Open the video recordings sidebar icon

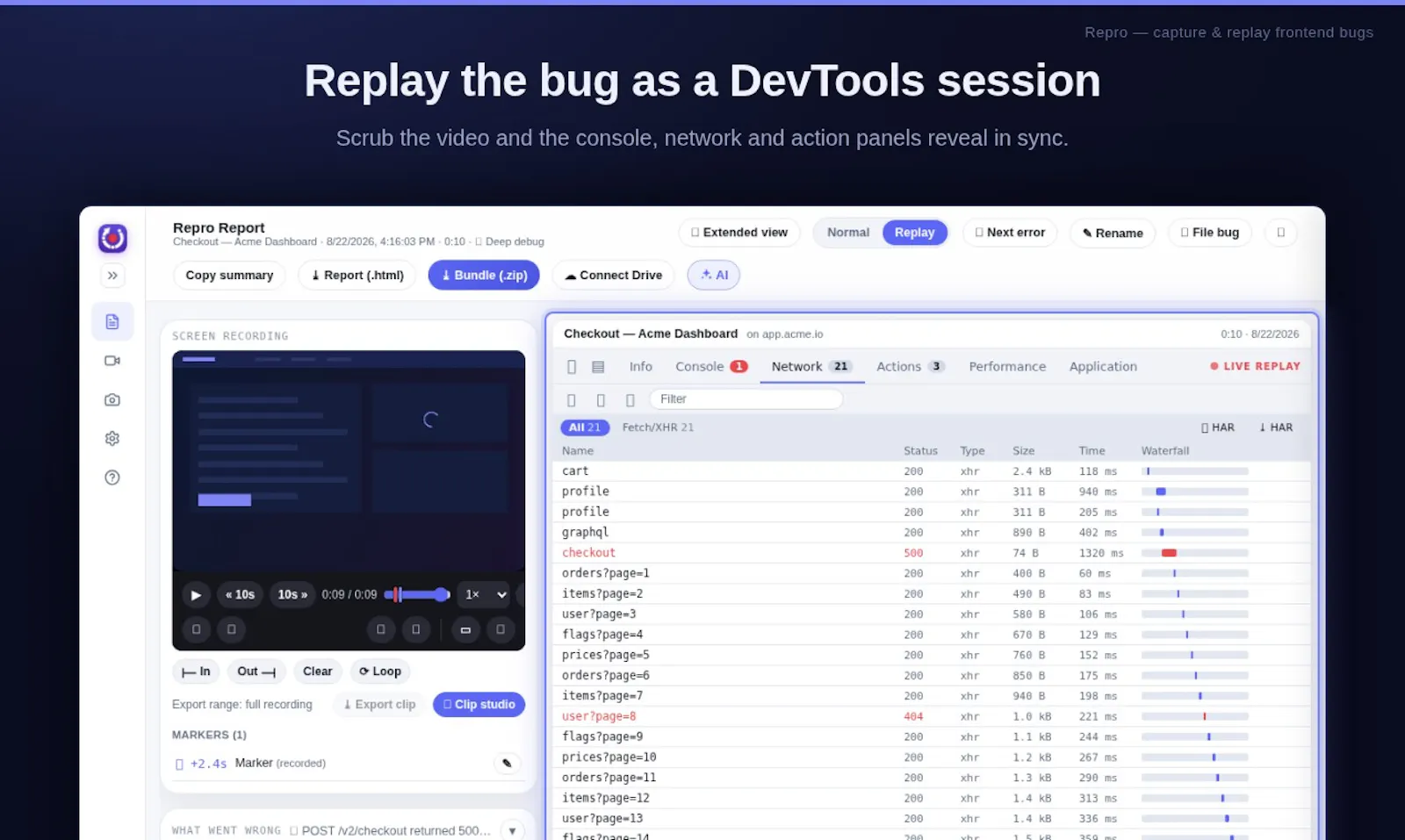[x=112, y=361]
